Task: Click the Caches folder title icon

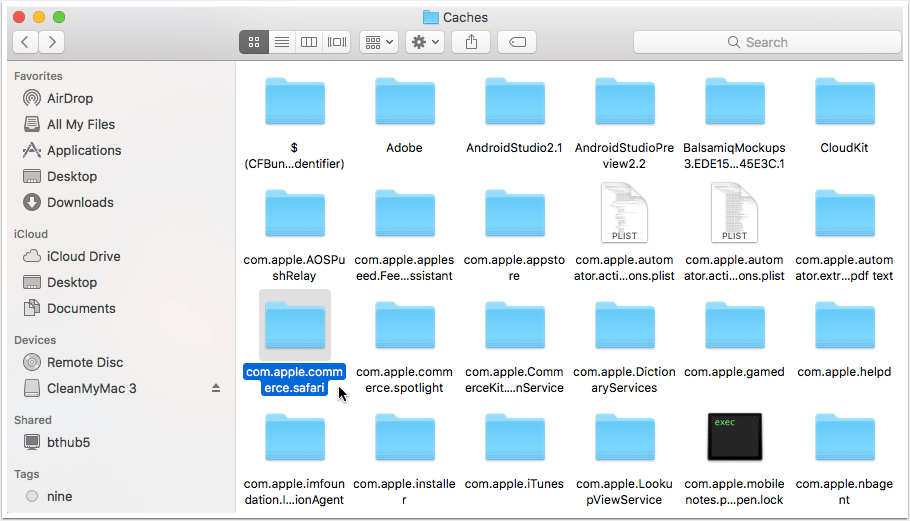Action: pyautogui.click(x=431, y=17)
